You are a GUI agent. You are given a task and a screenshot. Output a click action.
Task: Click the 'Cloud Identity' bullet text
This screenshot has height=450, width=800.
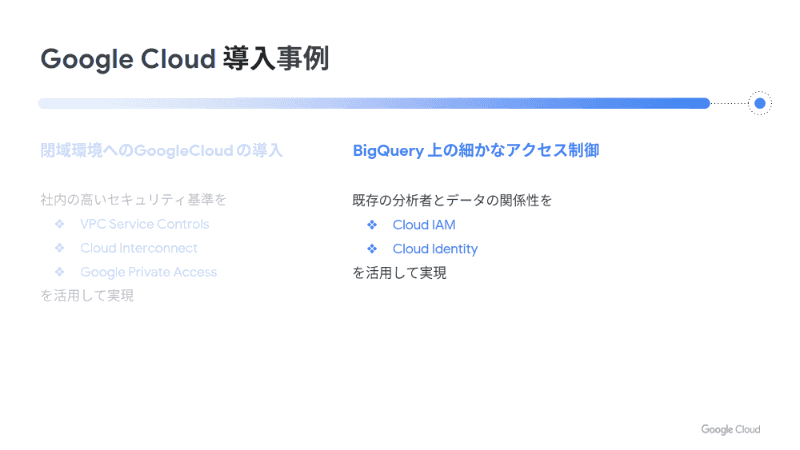pos(435,249)
